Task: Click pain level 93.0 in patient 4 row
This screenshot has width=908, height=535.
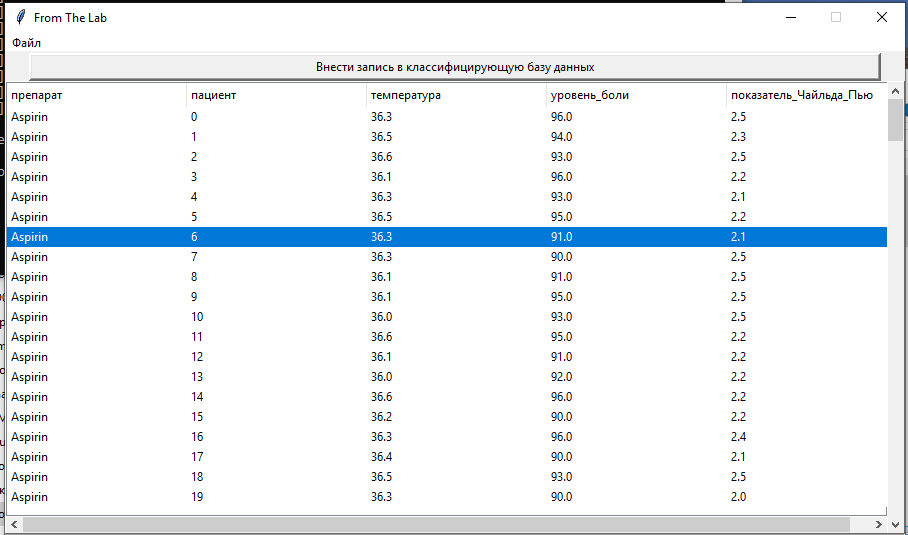Action: click(562, 197)
